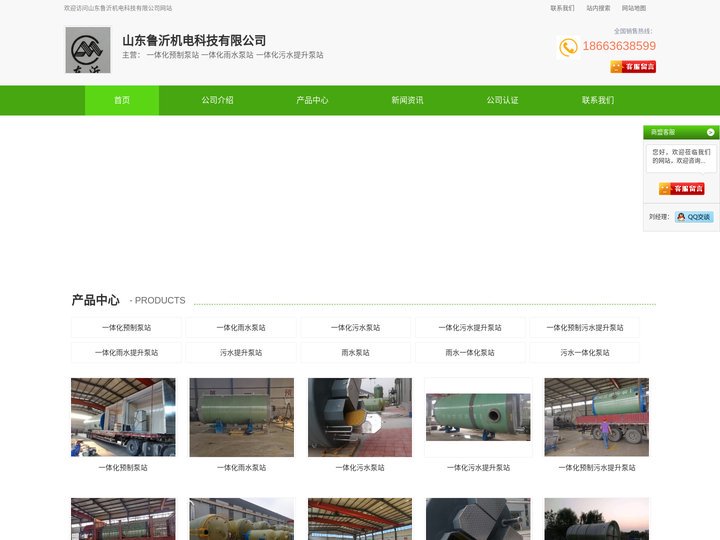The width and height of the screenshot is (720, 540).
Task: Open the 一体化雨水泵站 product photo
Action: pyautogui.click(x=242, y=417)
